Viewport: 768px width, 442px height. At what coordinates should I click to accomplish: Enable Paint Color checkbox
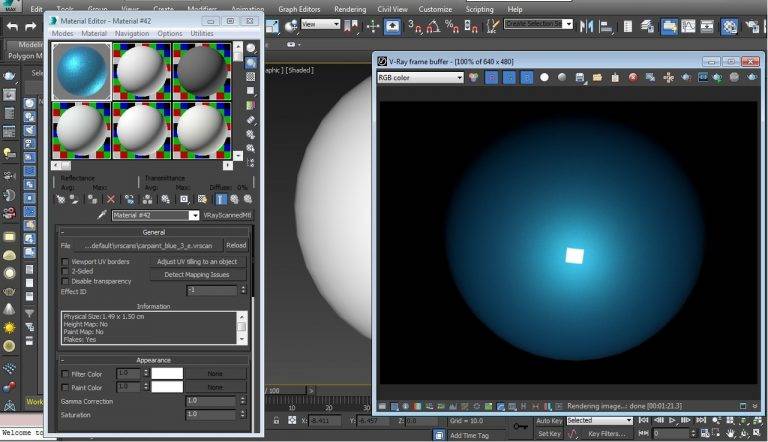[65, 388]
